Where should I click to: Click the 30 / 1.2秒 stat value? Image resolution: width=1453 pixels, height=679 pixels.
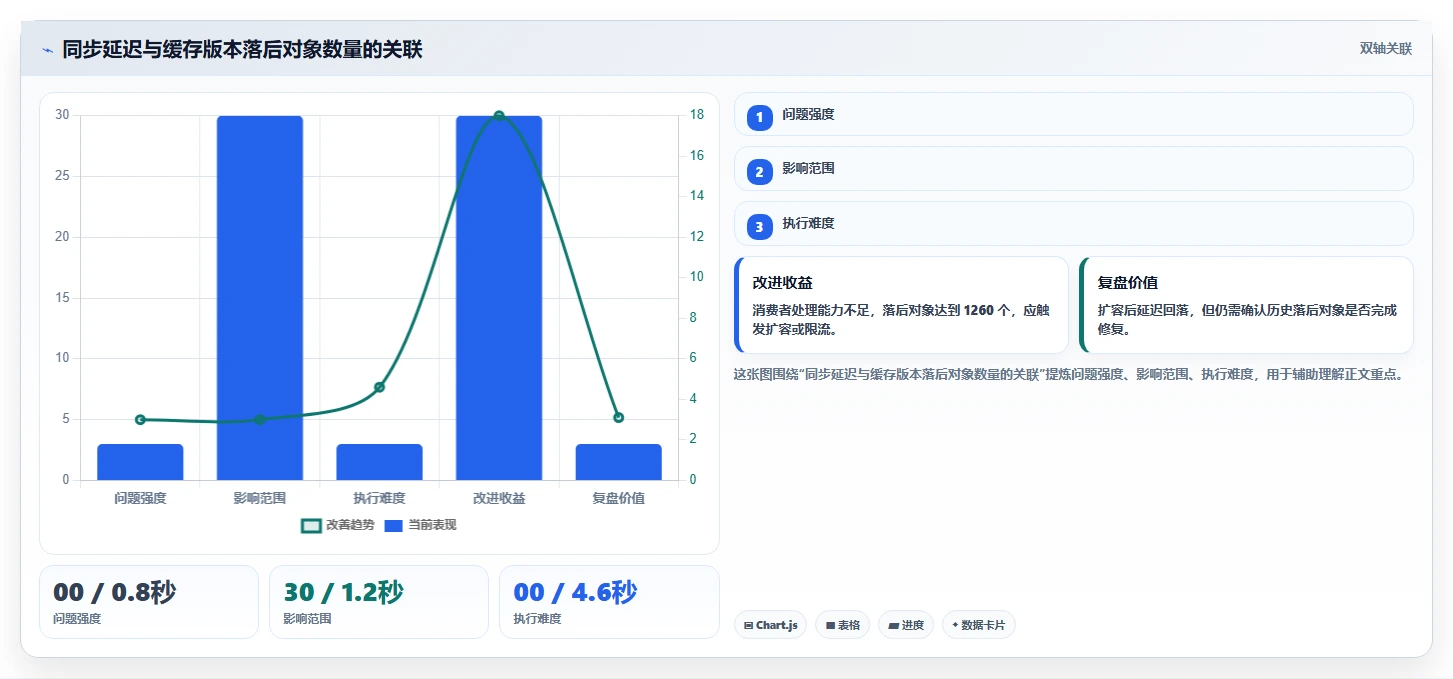click(x=344, y=593)
